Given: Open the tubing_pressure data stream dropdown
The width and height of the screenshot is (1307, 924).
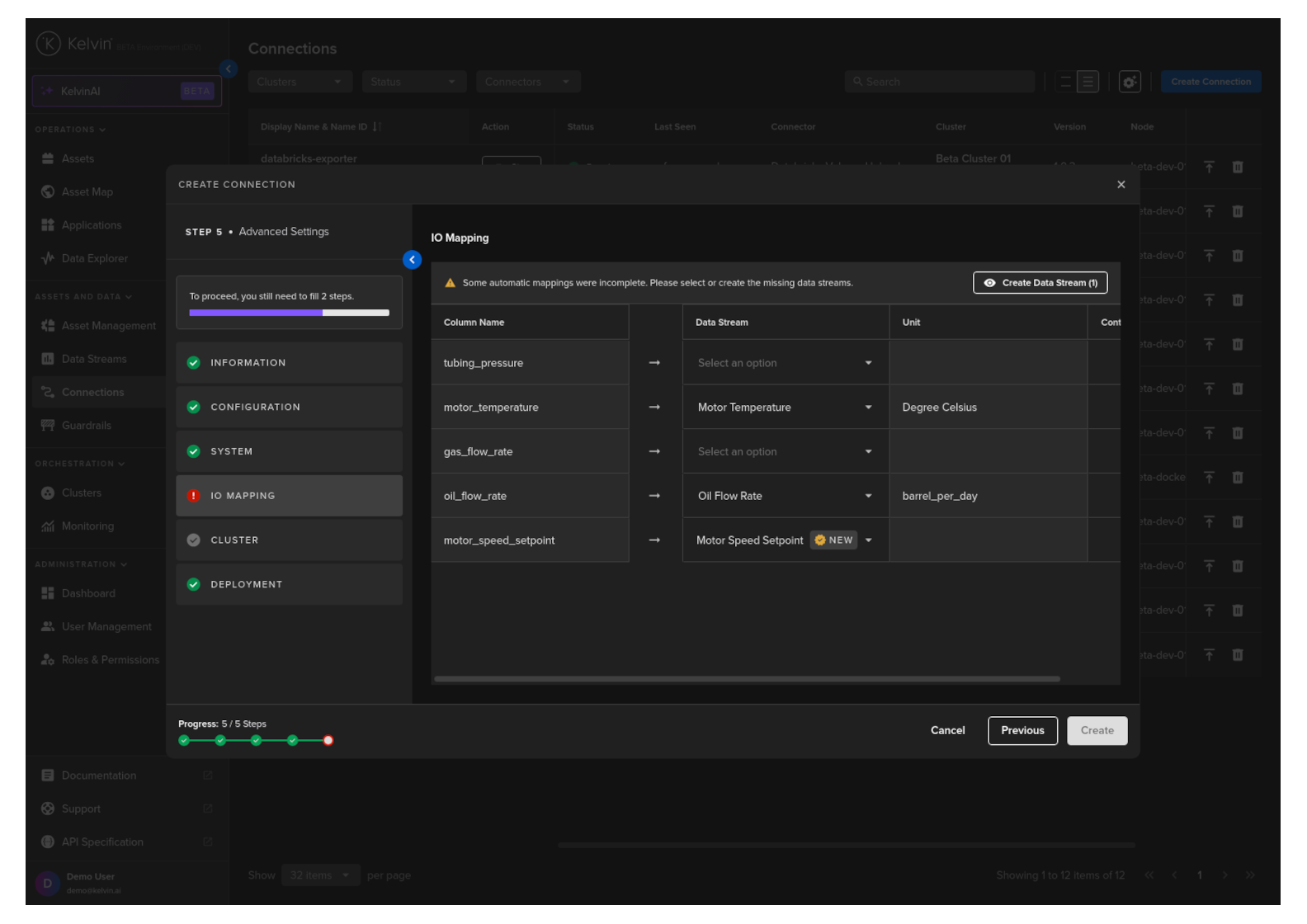Looking at the screenshot, I should 784,363.
